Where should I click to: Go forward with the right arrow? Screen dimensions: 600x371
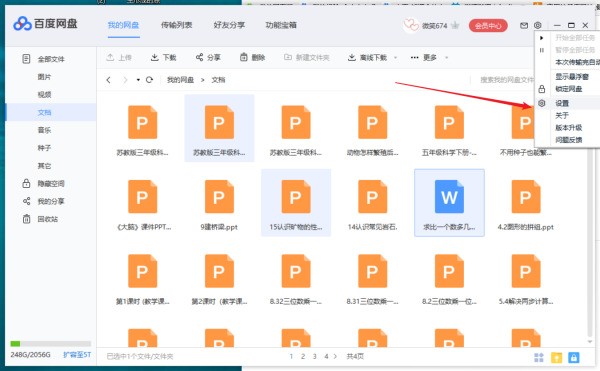pos(125,80)
